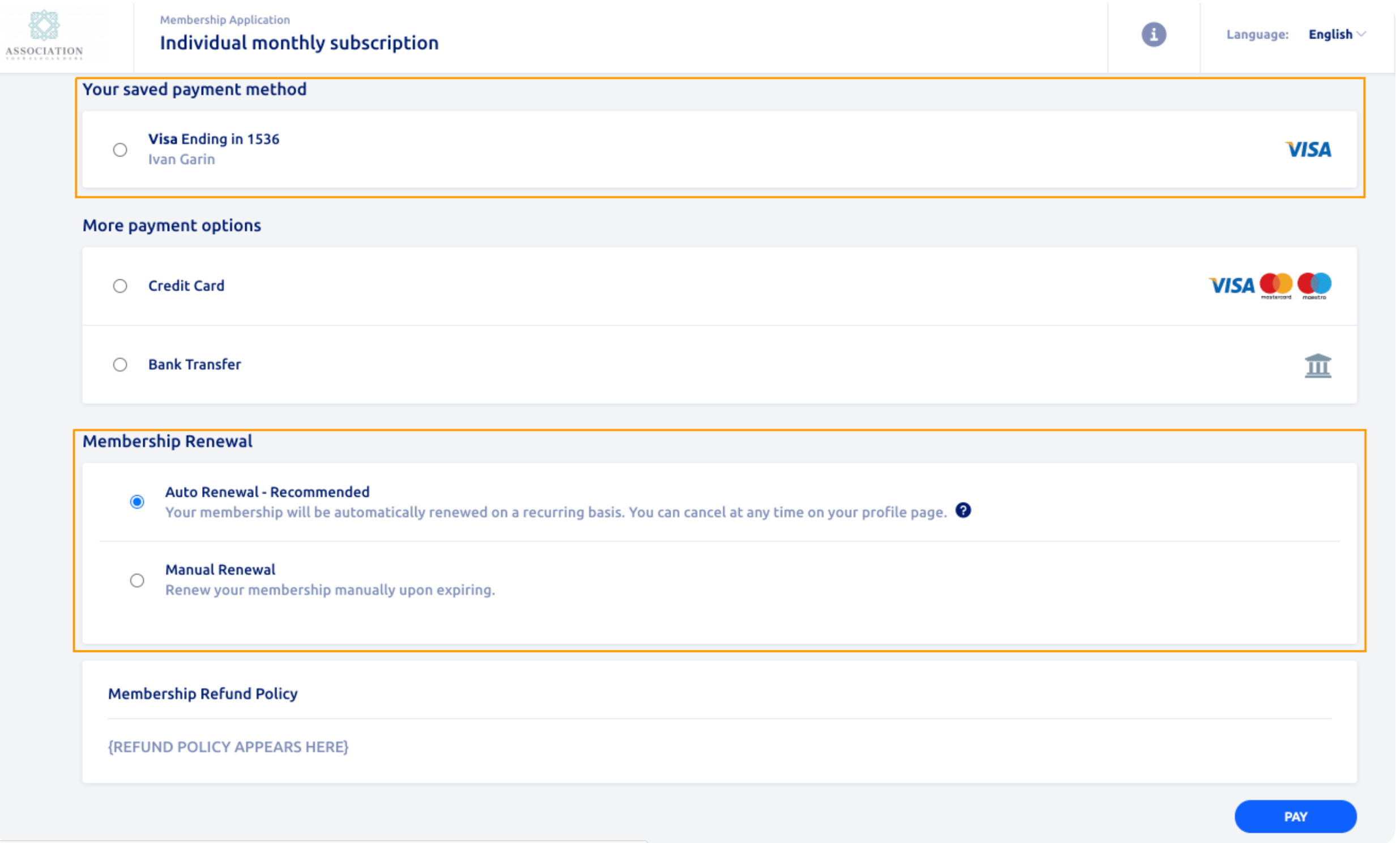Screen dimensions: 1400x843
Task: Click the 'Credit Card' label
Action: tap(186, 286)
